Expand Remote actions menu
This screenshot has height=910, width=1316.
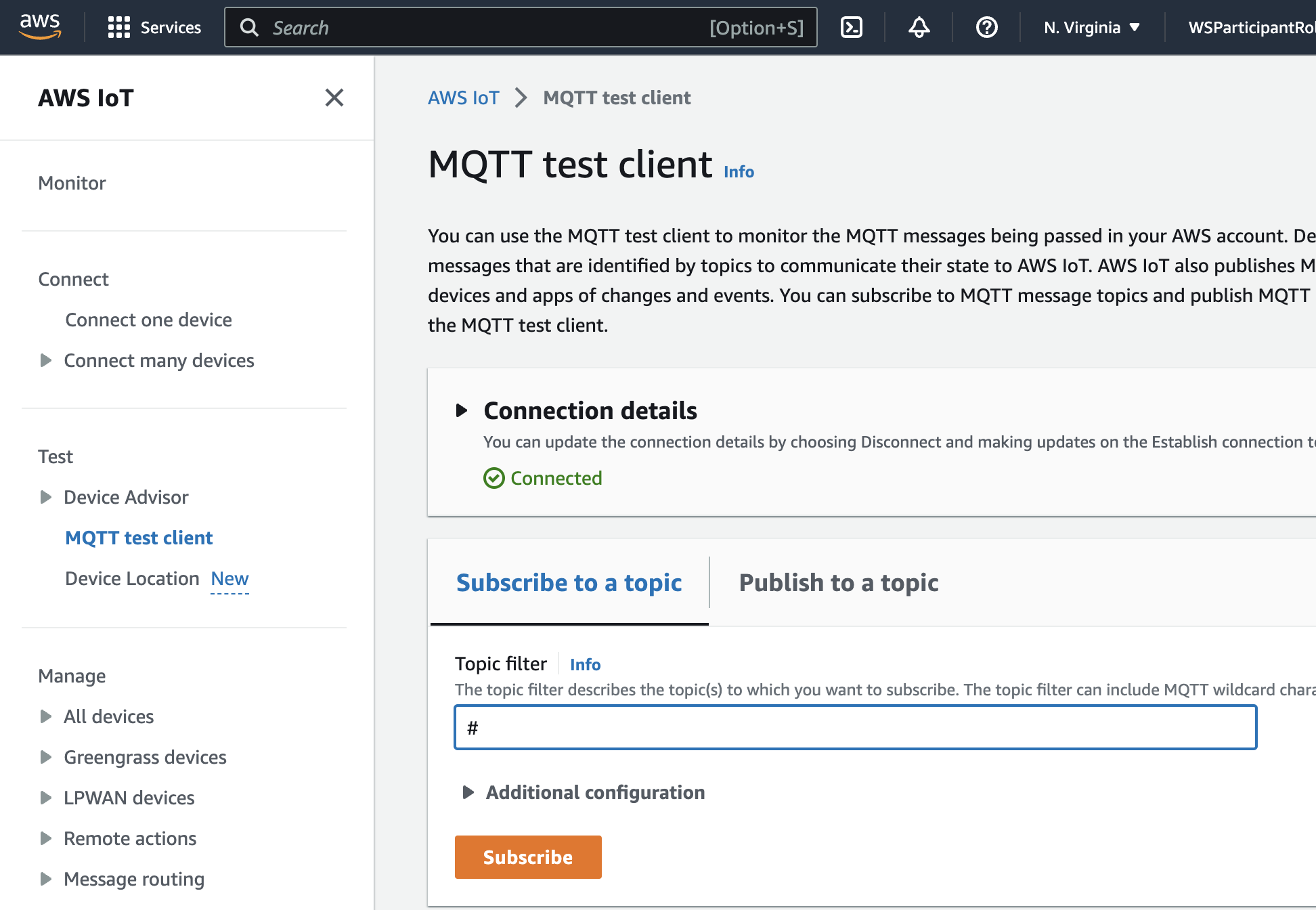click(46, 838)
